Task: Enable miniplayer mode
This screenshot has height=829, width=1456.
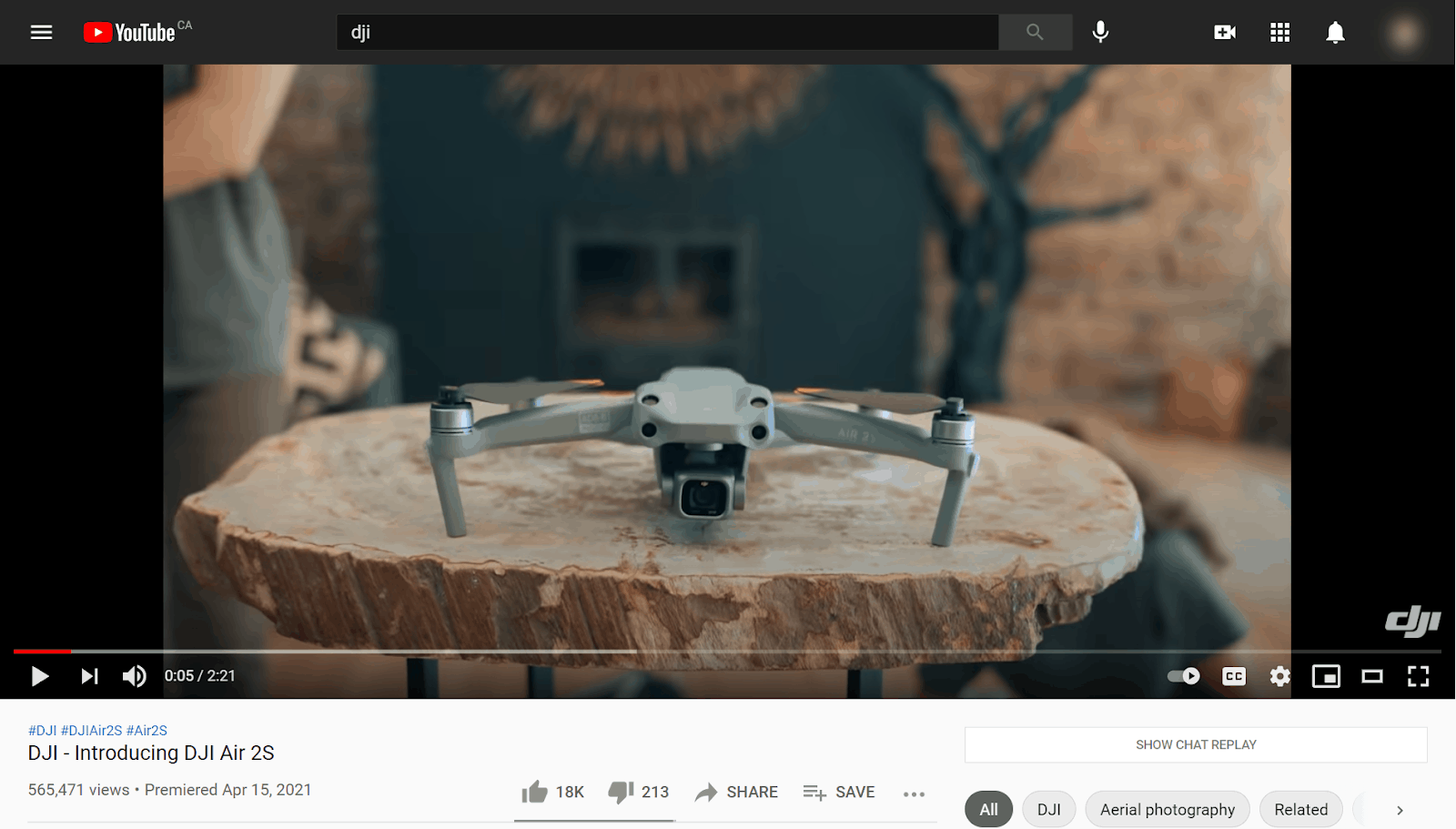Action: pyautogui.click(x=1326, y=676)
